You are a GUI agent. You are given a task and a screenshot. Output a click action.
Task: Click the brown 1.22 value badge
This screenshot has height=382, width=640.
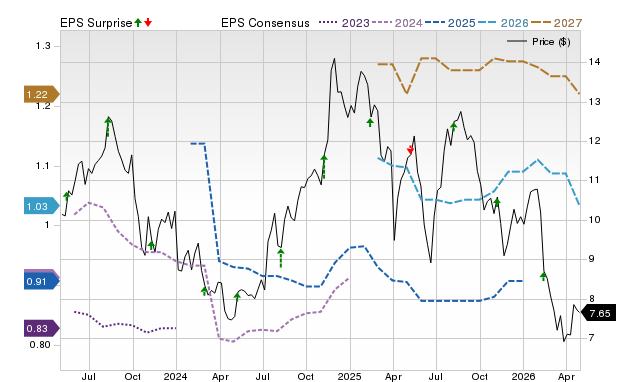pos(41,94)
